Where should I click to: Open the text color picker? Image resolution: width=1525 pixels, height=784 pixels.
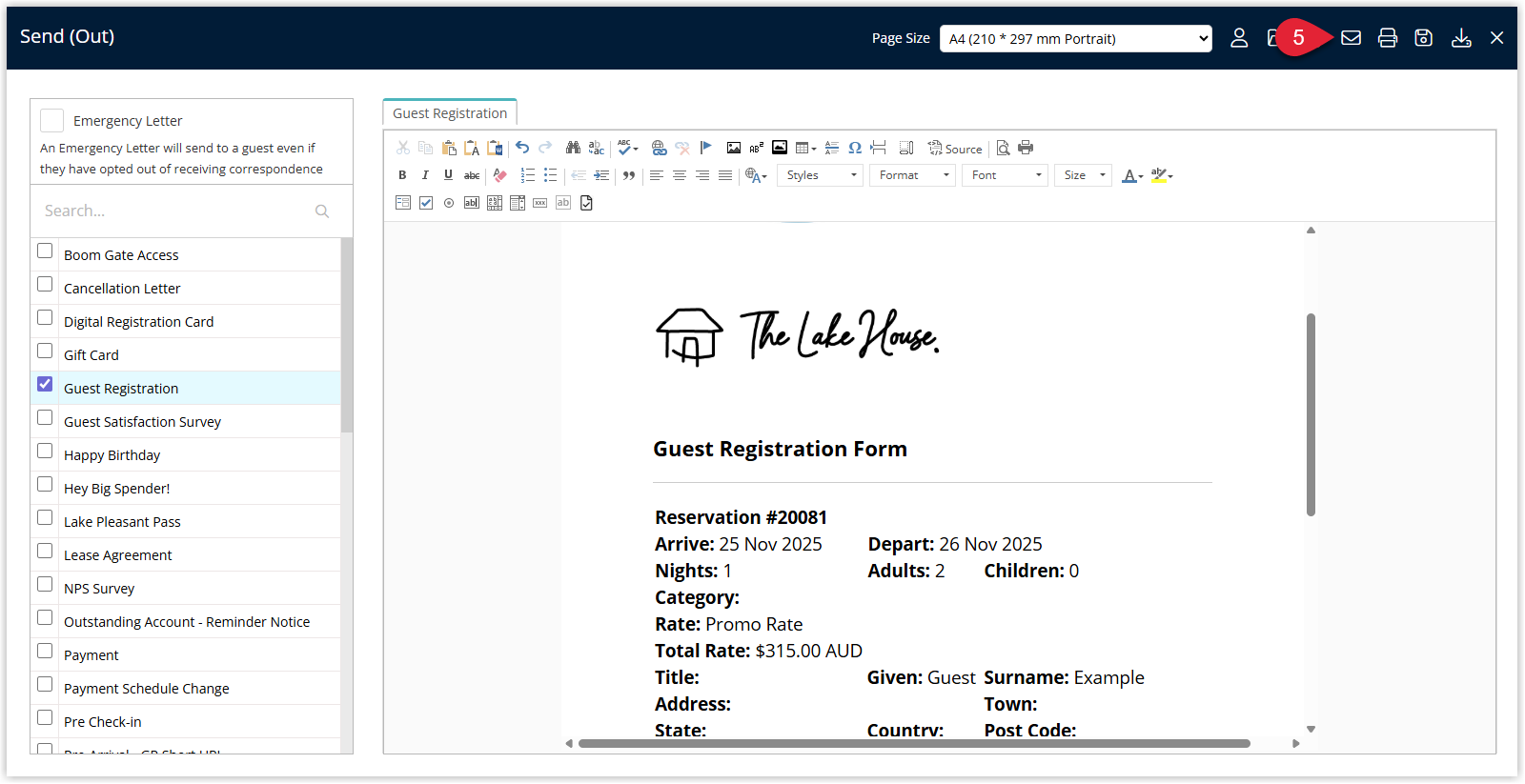(1132, 175)
